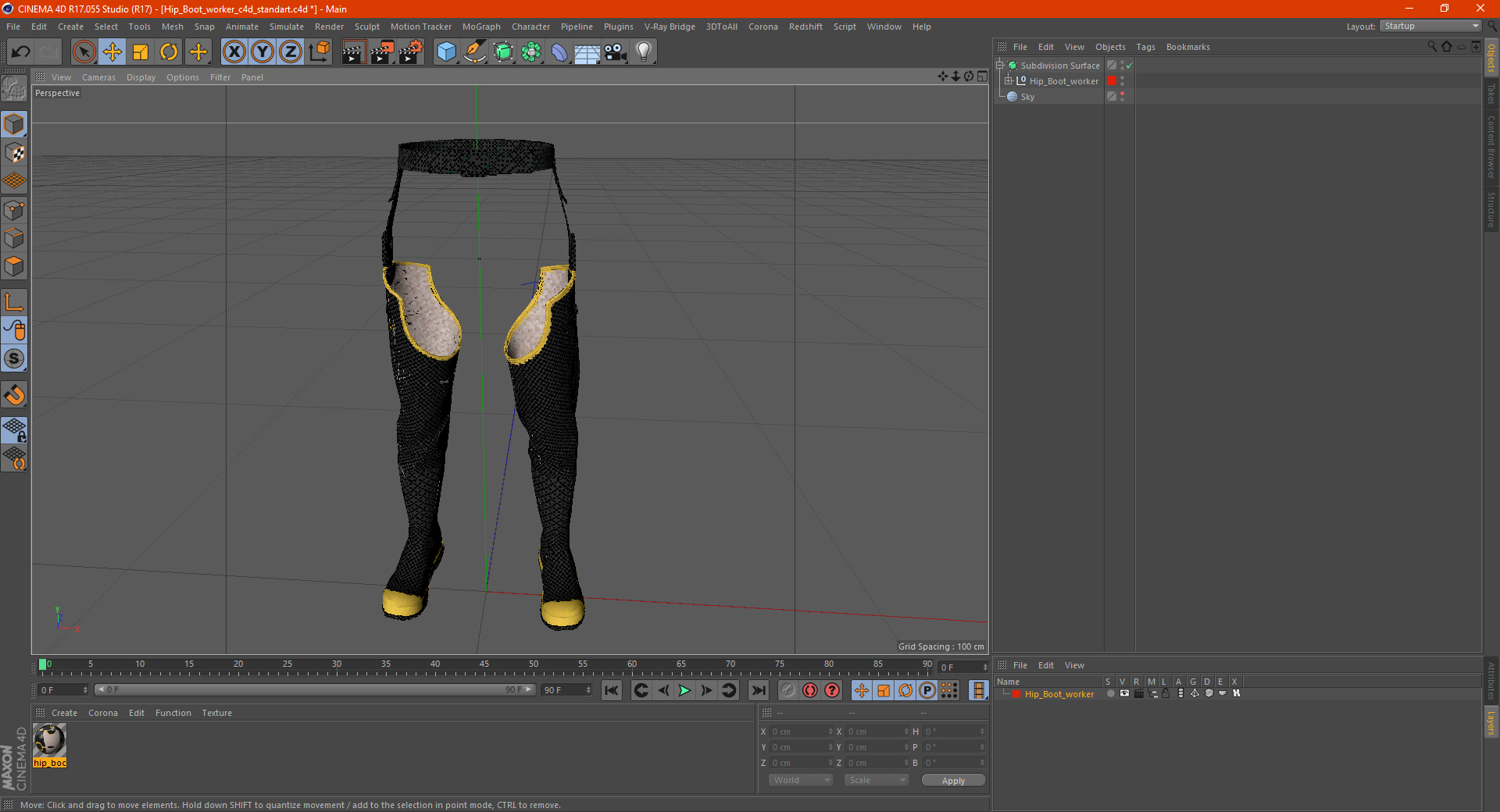
Task: Open Scale mode dropdown
Action: pos(877,780)
